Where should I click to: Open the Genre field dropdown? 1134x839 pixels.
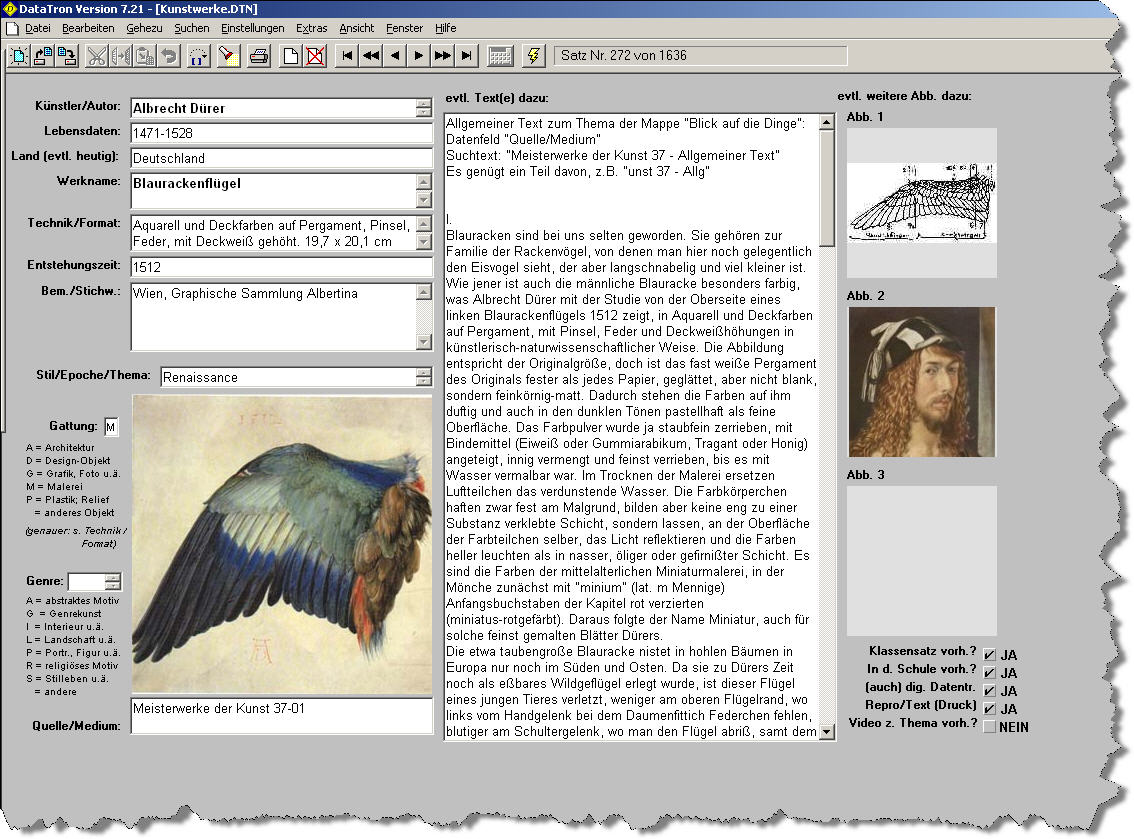pos(113,582)
